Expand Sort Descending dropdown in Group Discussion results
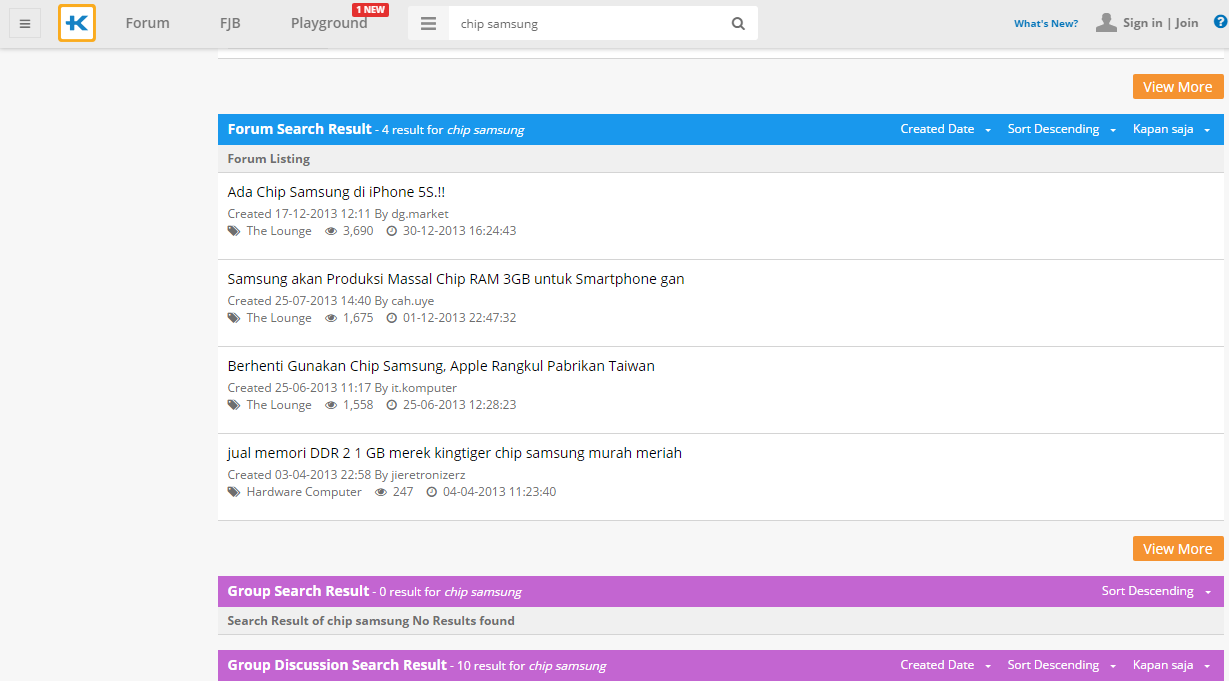 (1062, 665)
